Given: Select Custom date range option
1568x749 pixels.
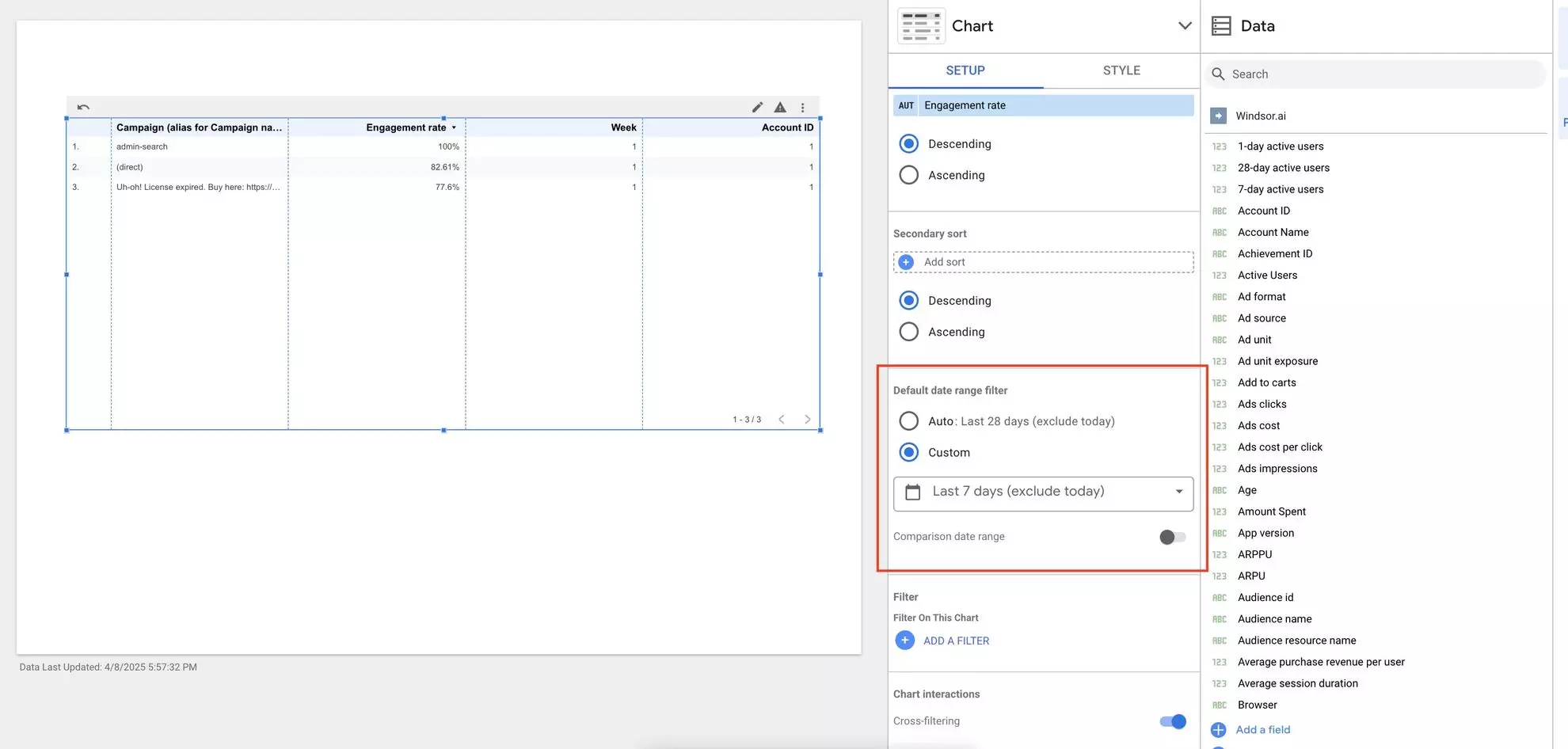Looking at the screenshot, I should point(909,452).
